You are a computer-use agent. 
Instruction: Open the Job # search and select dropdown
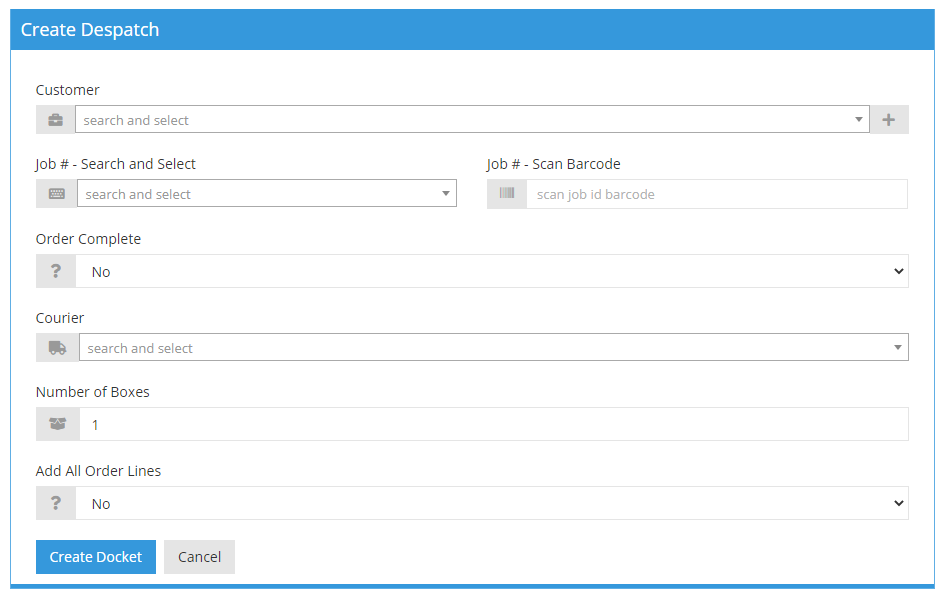[x=447, y=193]
